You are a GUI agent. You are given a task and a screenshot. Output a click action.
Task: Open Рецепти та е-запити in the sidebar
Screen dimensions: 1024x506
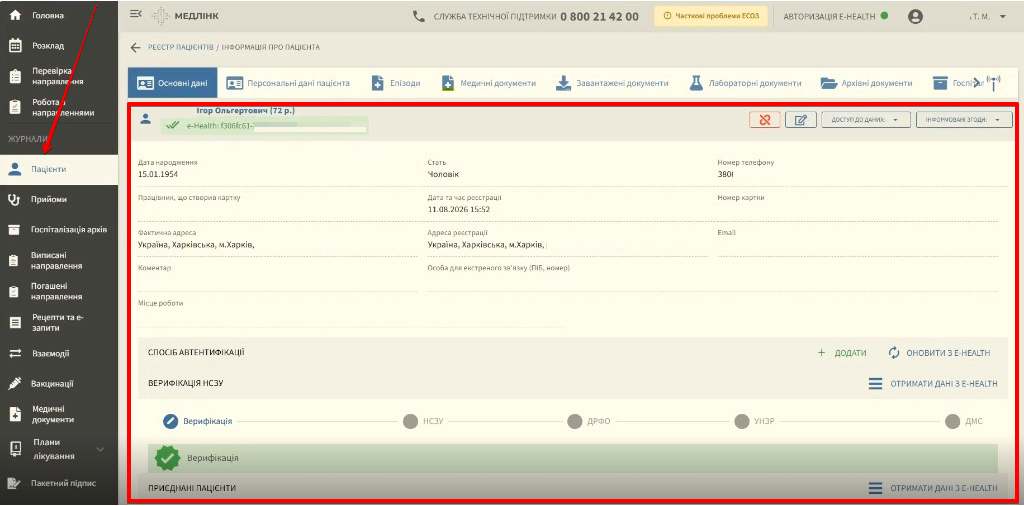[x=59, y=323]
